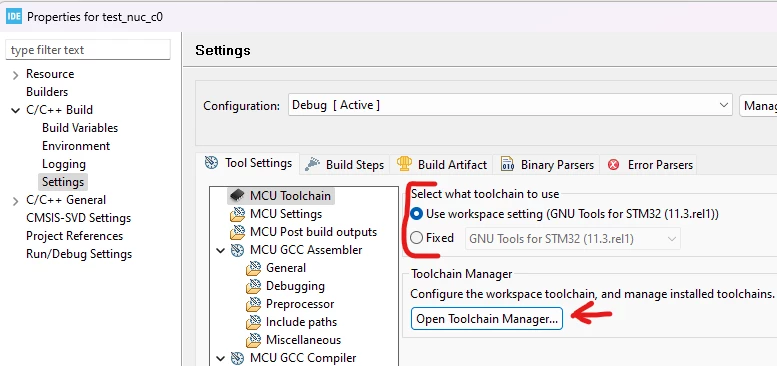Select Logging under C/C++ Build
The width and height of the screenshot is (777, 366).
(x=64, y=164)
